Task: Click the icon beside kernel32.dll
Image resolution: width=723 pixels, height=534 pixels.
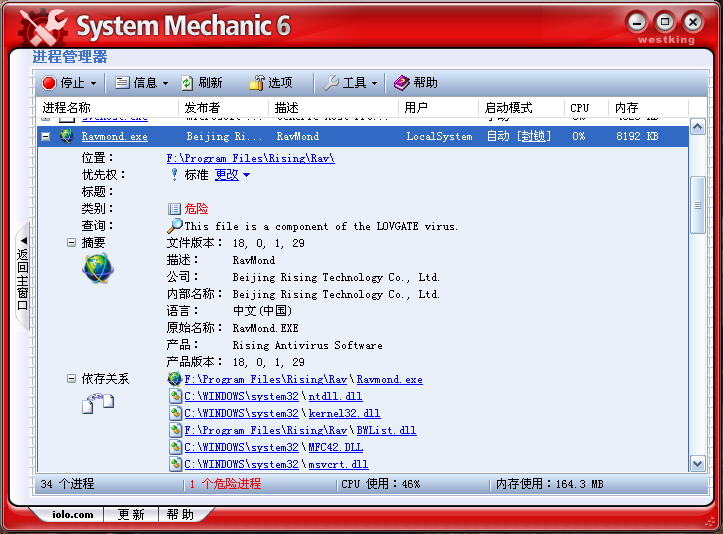Action: [x=175, y=413]
